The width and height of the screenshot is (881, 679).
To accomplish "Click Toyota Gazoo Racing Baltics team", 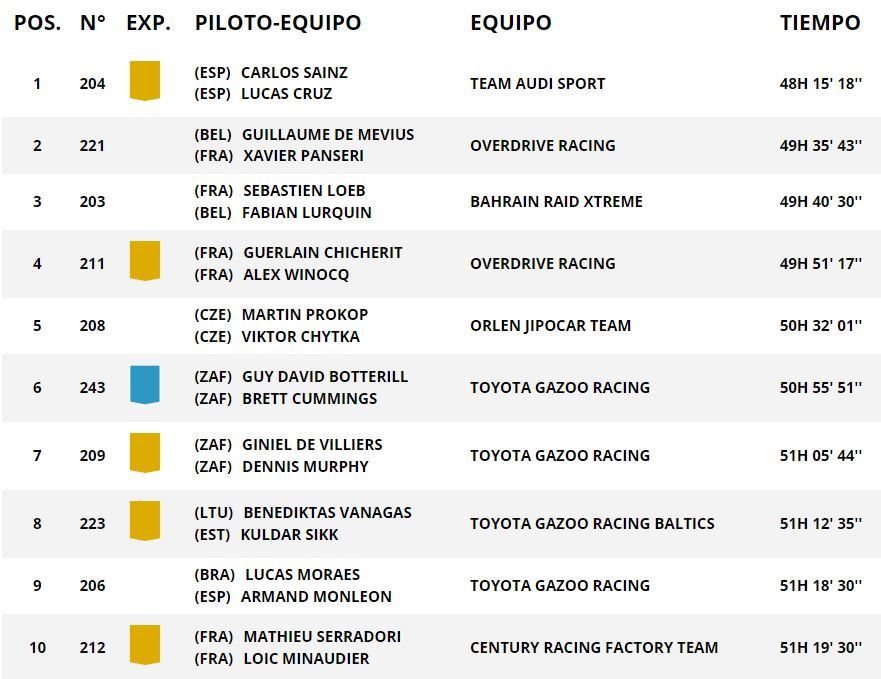I will click(x=592, y=523).
